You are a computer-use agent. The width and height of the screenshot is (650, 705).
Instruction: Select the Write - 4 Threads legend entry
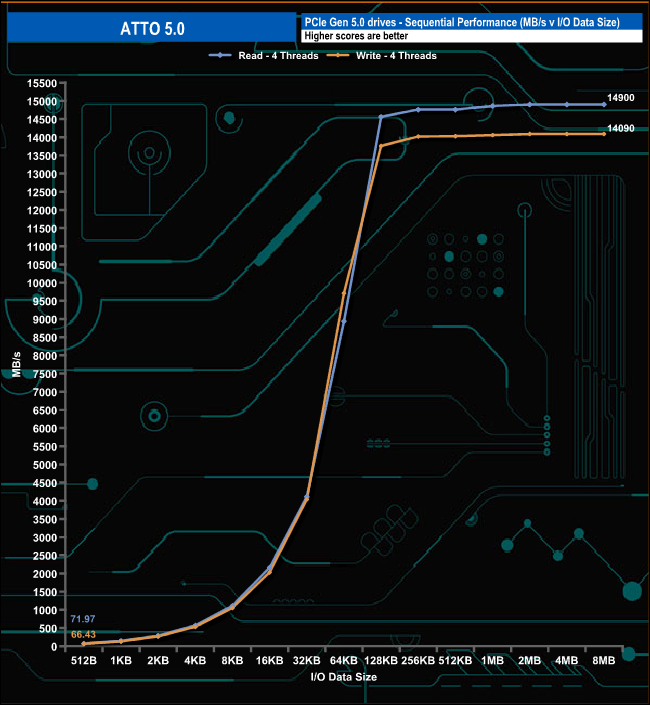[x=398, y=56]
